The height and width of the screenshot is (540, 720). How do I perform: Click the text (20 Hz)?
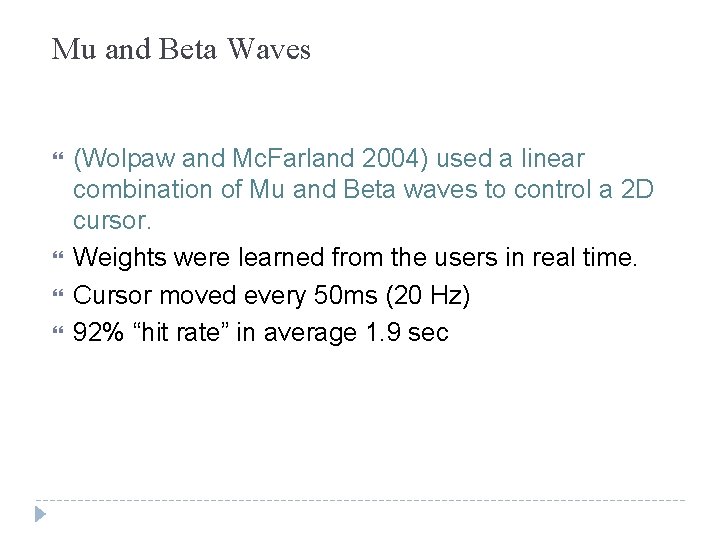tap(428, 295)
